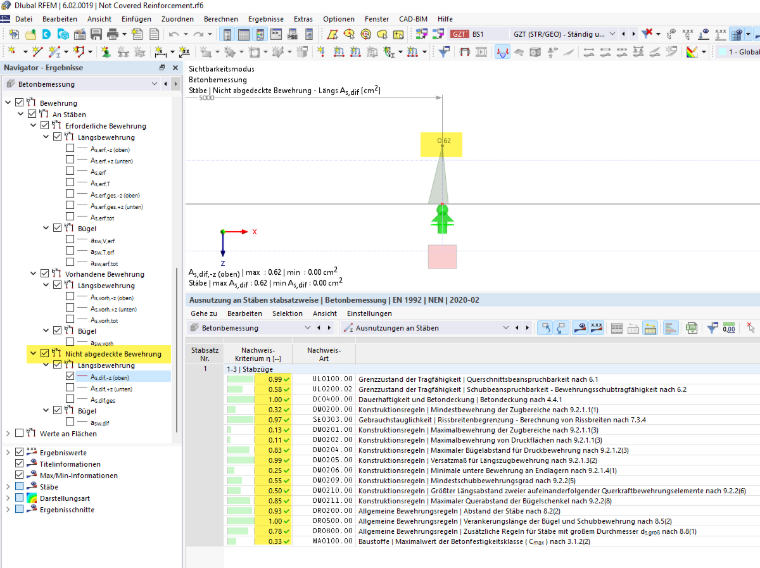This screenshot has width=760, height=568.
Task: Uncheck the Bewehrung checkbox
Action: click(19, 102)
